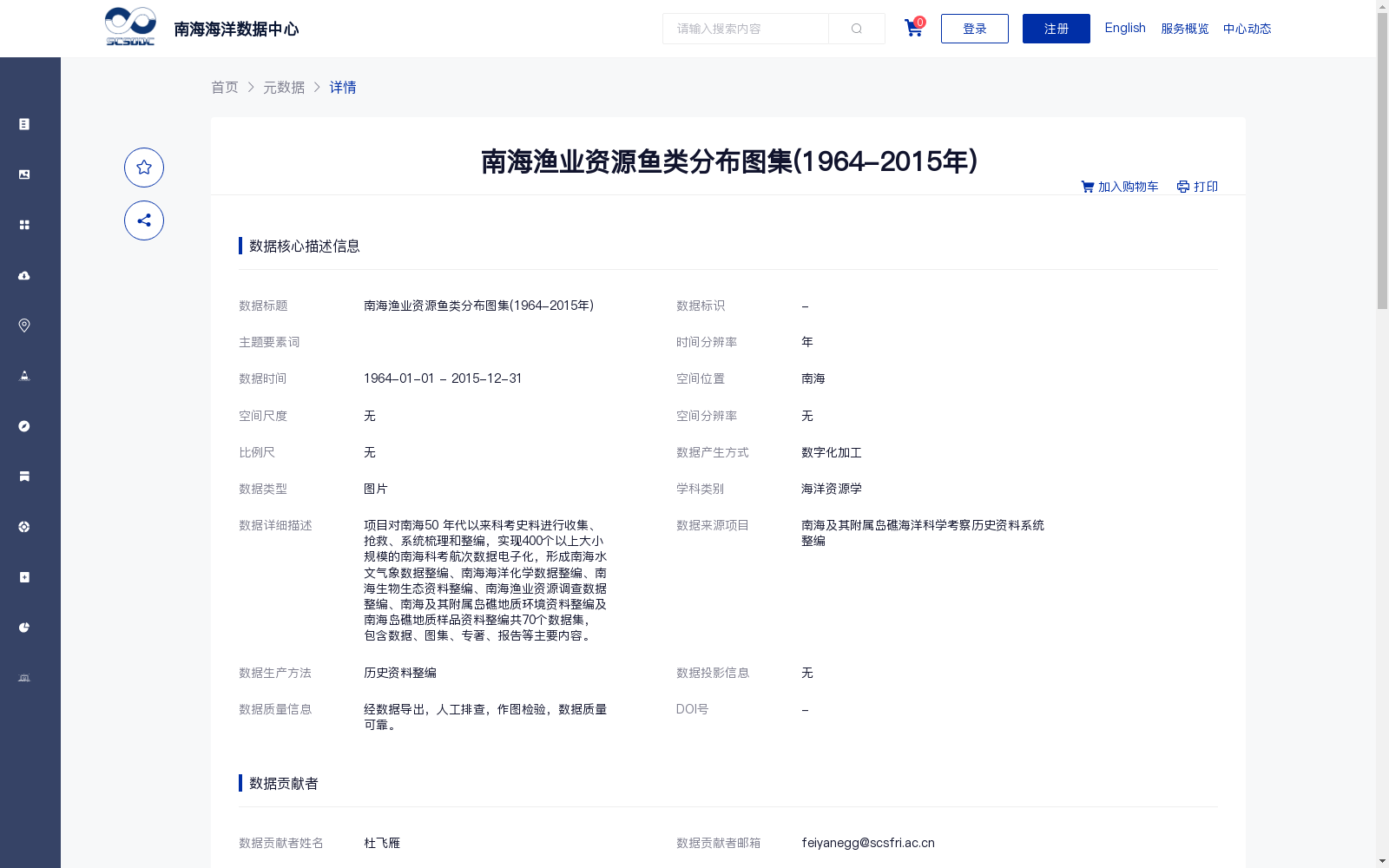Go to 首页 in the breadcrumb
The image size is (1389, 868).
[x=225, y=88]
